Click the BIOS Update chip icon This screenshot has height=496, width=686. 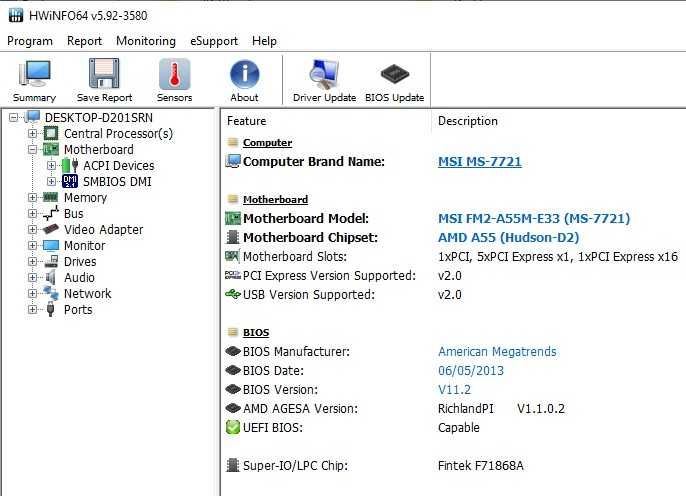[x=394, y=74]
